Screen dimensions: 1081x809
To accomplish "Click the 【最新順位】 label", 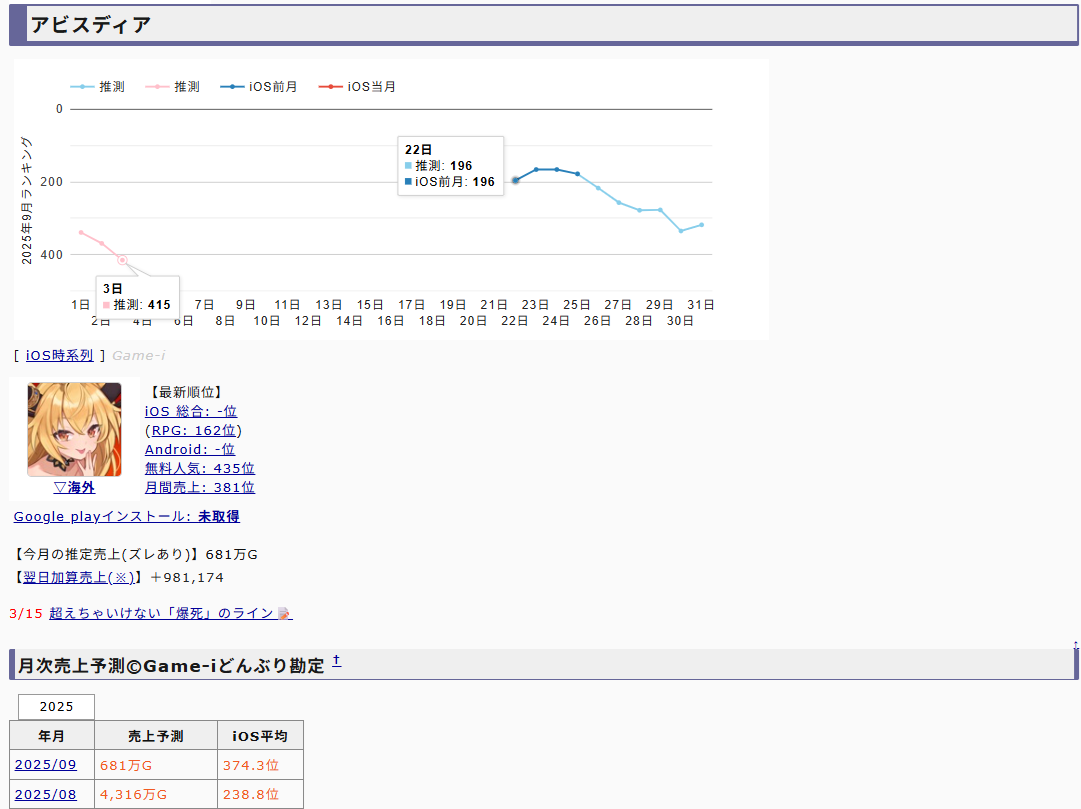I will pos(185,392).
